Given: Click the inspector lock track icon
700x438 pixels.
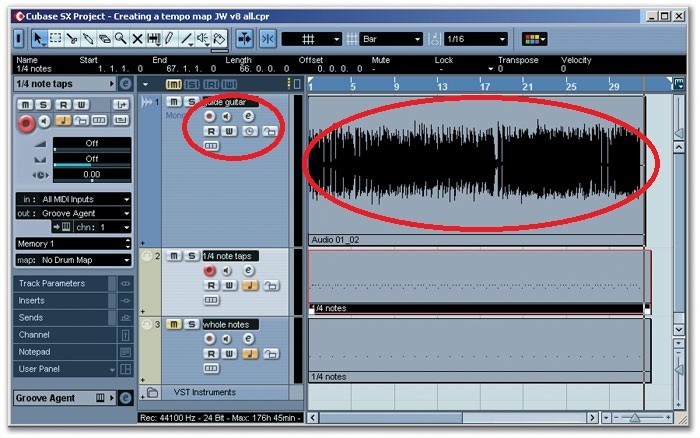Looking at the screenshot, I should pyautogui.click(x=81, y=120).
